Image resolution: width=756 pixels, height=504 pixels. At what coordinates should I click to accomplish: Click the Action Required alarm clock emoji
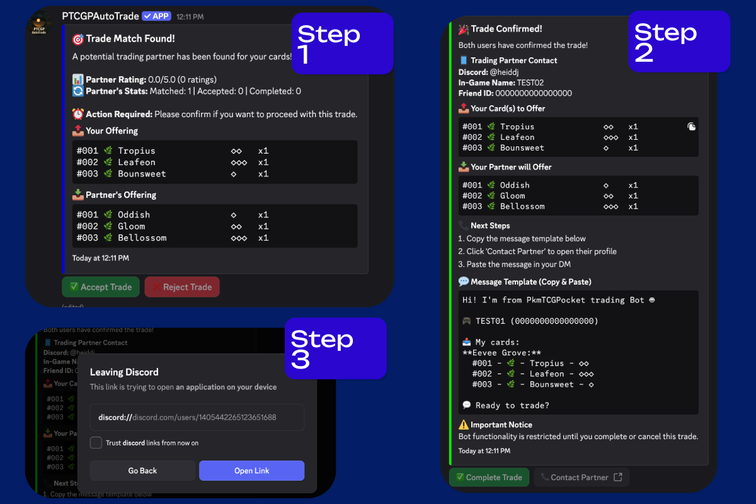78,114
